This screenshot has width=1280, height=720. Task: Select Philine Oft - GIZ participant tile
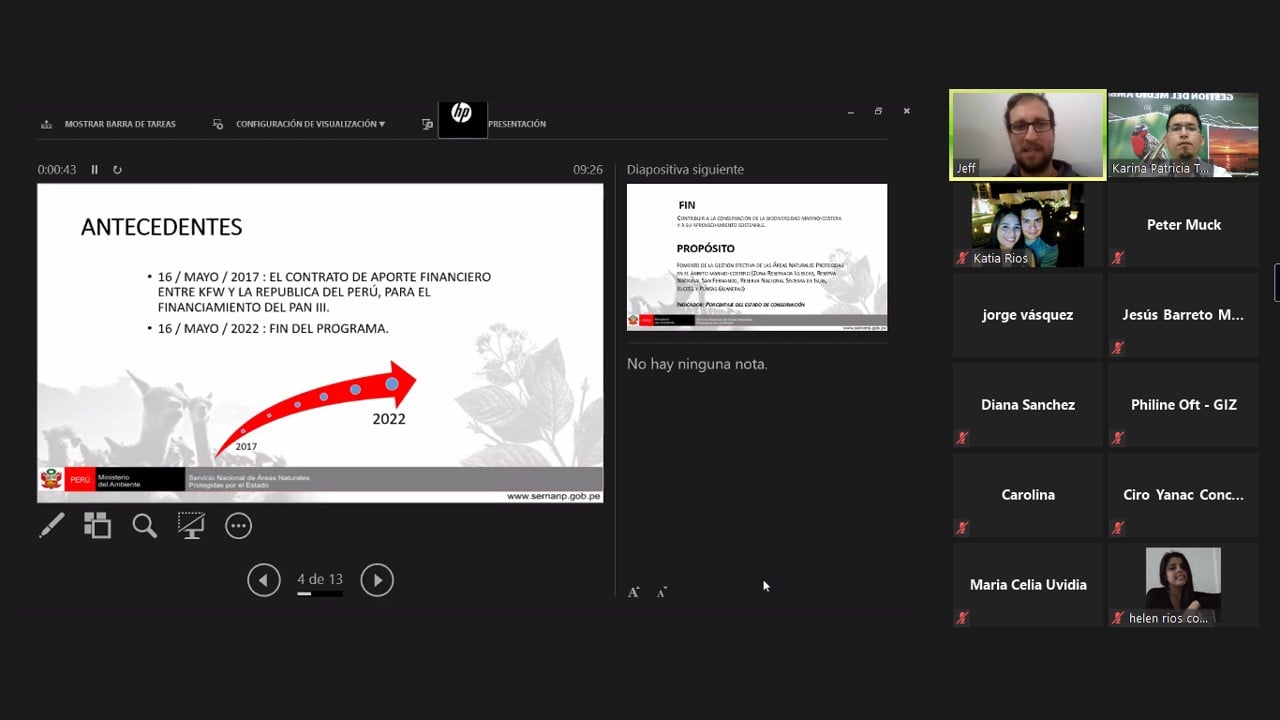pos(1183,405)
